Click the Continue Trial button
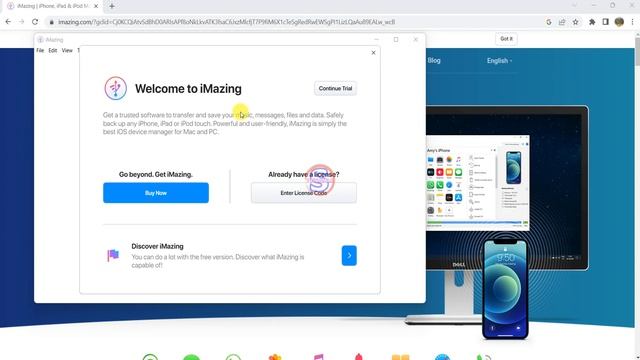 pyautogui.click(x=335, y=88)
